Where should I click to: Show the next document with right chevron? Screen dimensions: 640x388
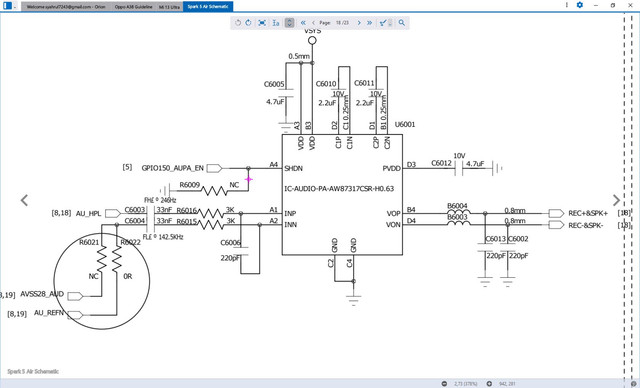click(x=616, y=200)
